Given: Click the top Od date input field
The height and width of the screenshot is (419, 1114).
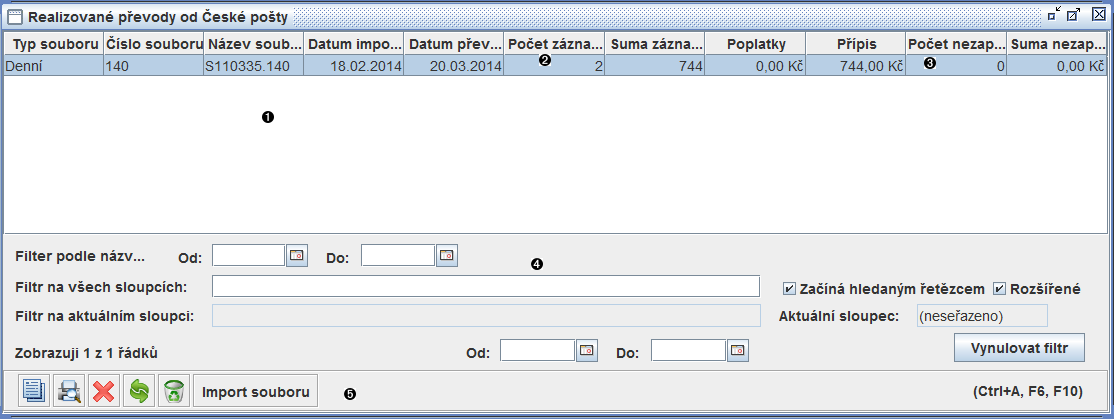Looking at the screenshot, I should (249, 256).
